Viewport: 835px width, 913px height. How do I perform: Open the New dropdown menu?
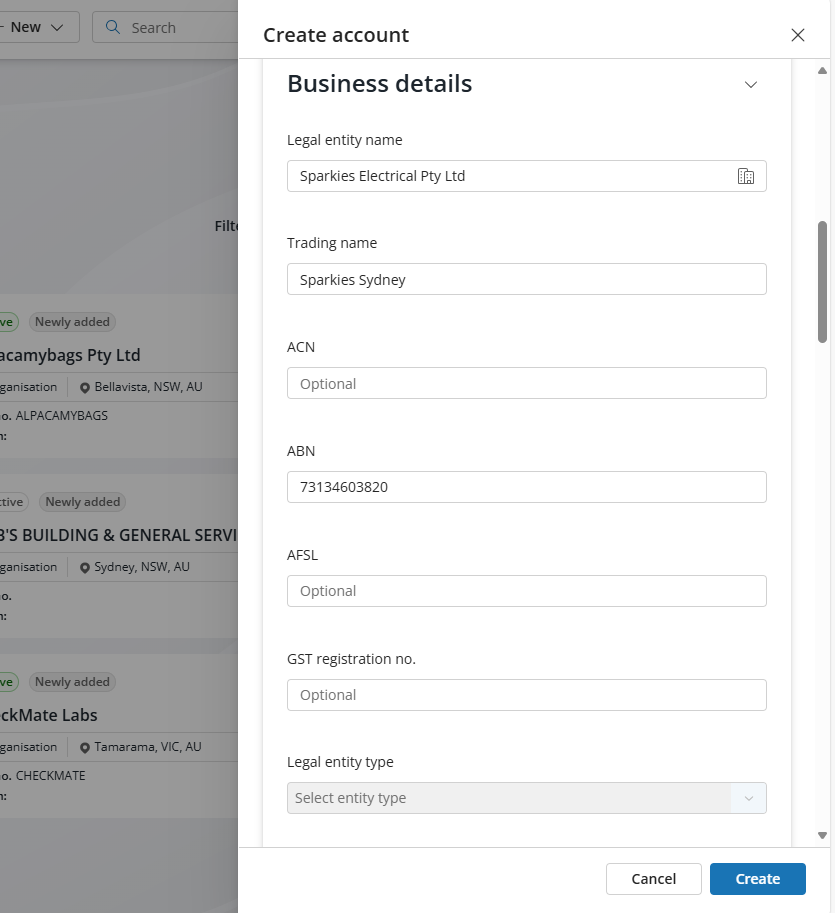coord(38,28)
